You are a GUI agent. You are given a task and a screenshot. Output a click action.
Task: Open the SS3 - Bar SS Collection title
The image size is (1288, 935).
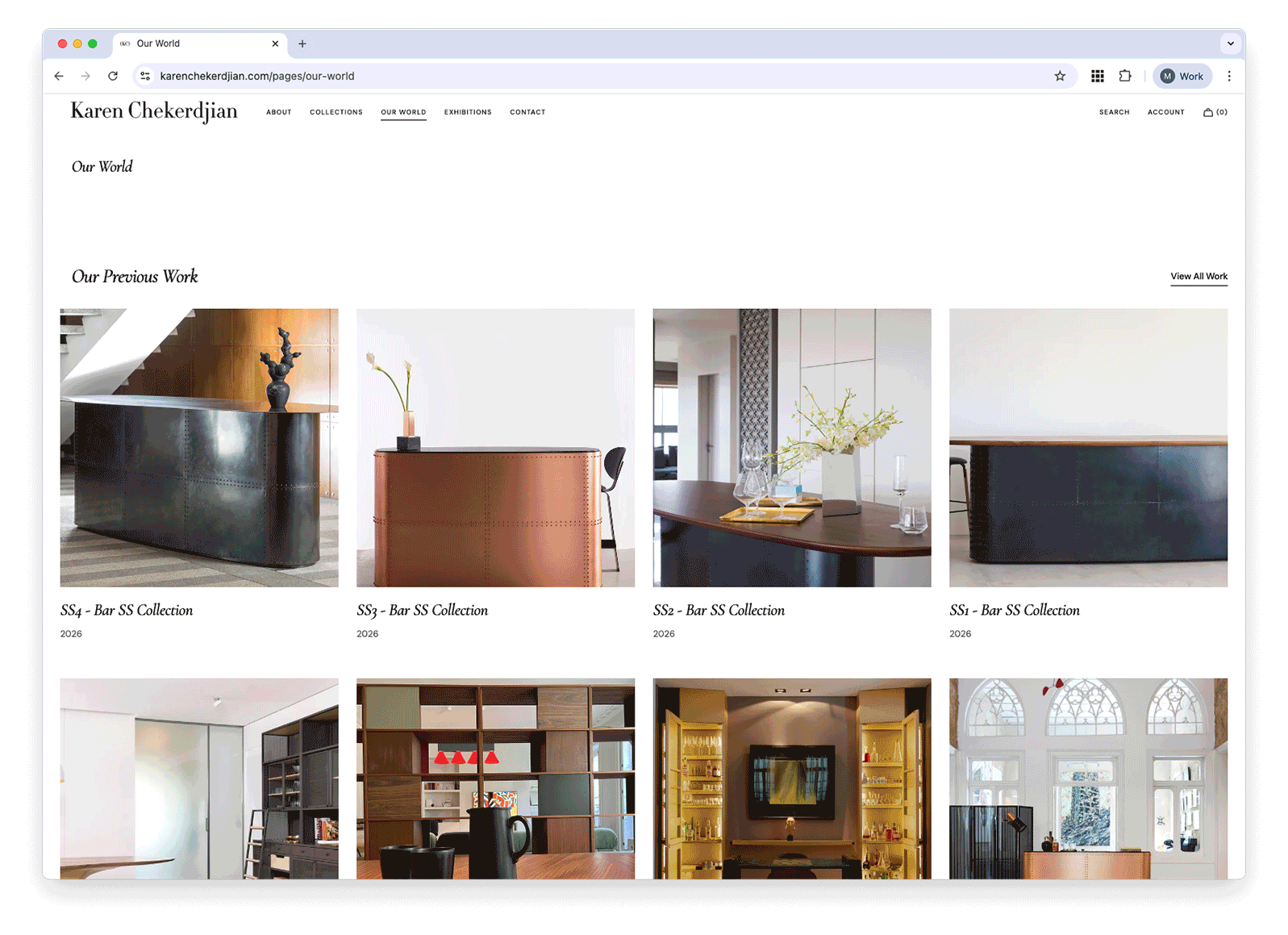point(423,611)
